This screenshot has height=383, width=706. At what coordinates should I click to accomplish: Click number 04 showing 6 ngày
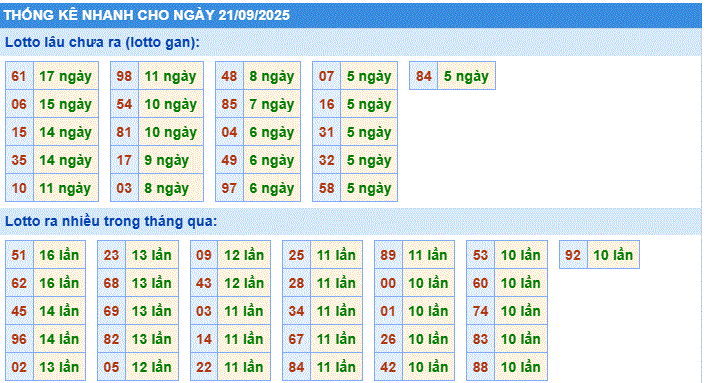(x=229, y=132)
